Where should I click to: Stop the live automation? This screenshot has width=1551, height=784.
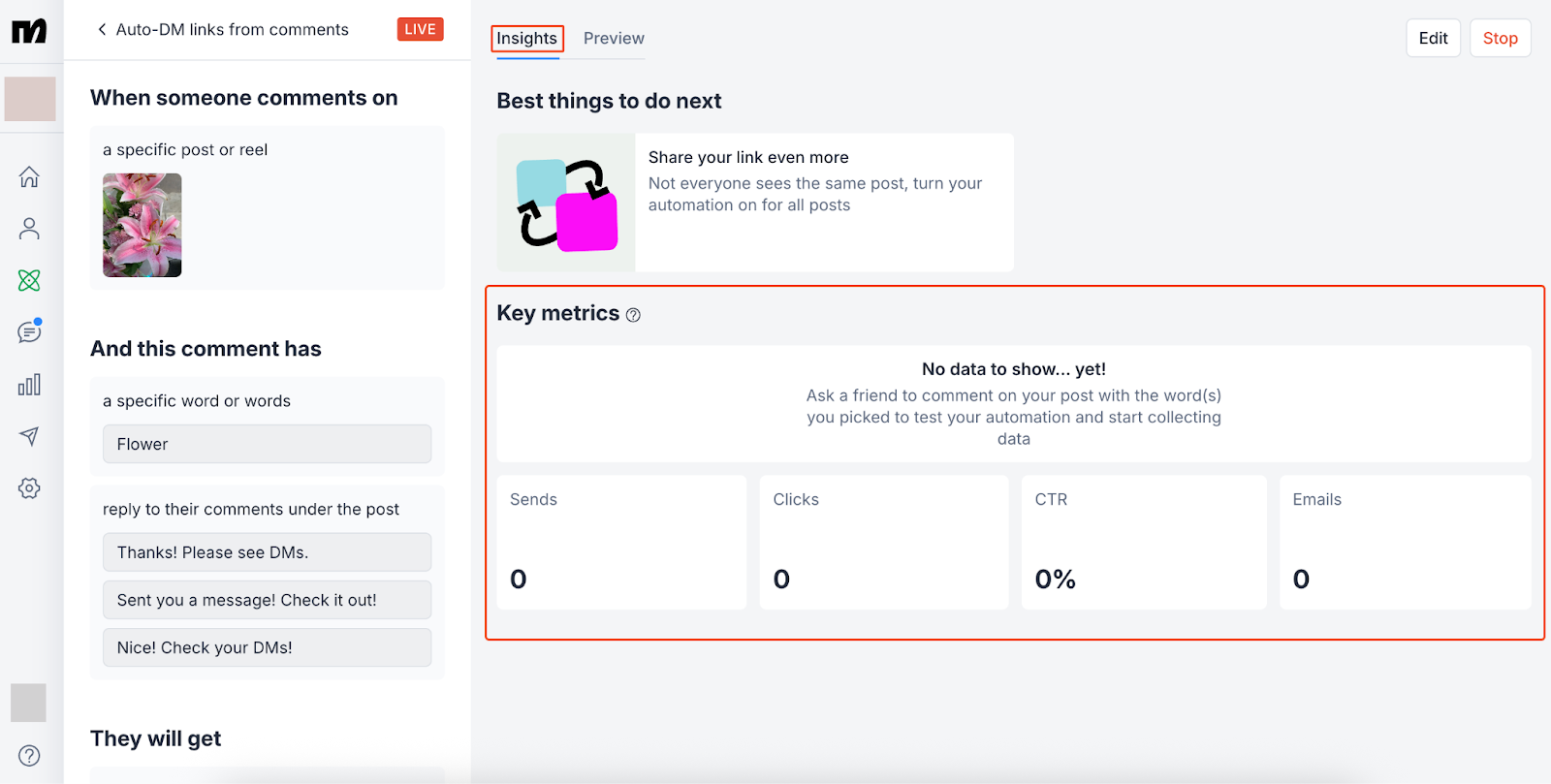1500,39
